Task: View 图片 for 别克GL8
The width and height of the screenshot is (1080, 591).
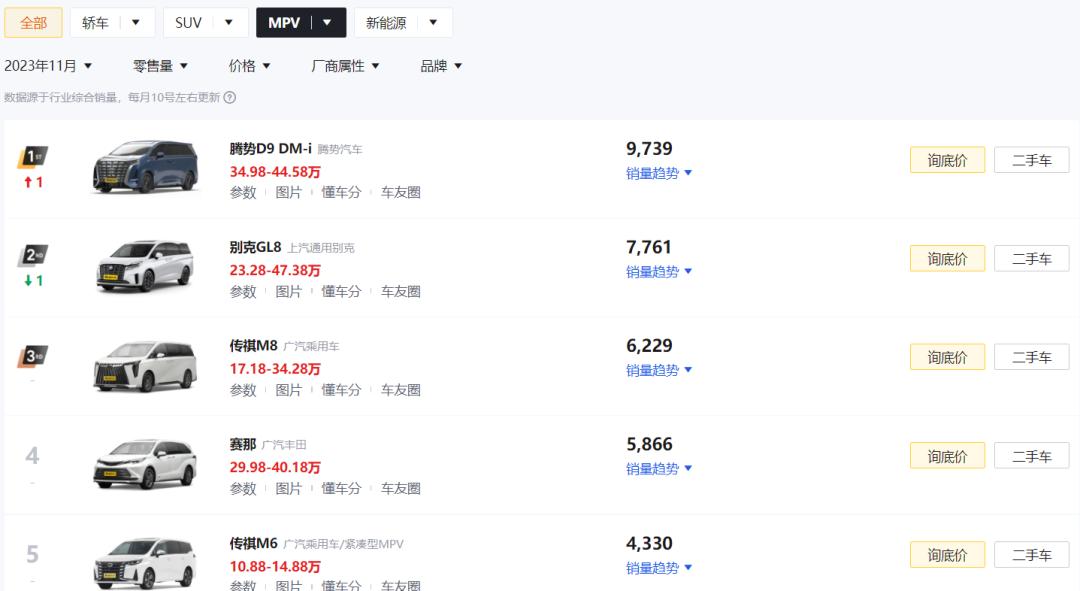Action: (x=288, y=292)
